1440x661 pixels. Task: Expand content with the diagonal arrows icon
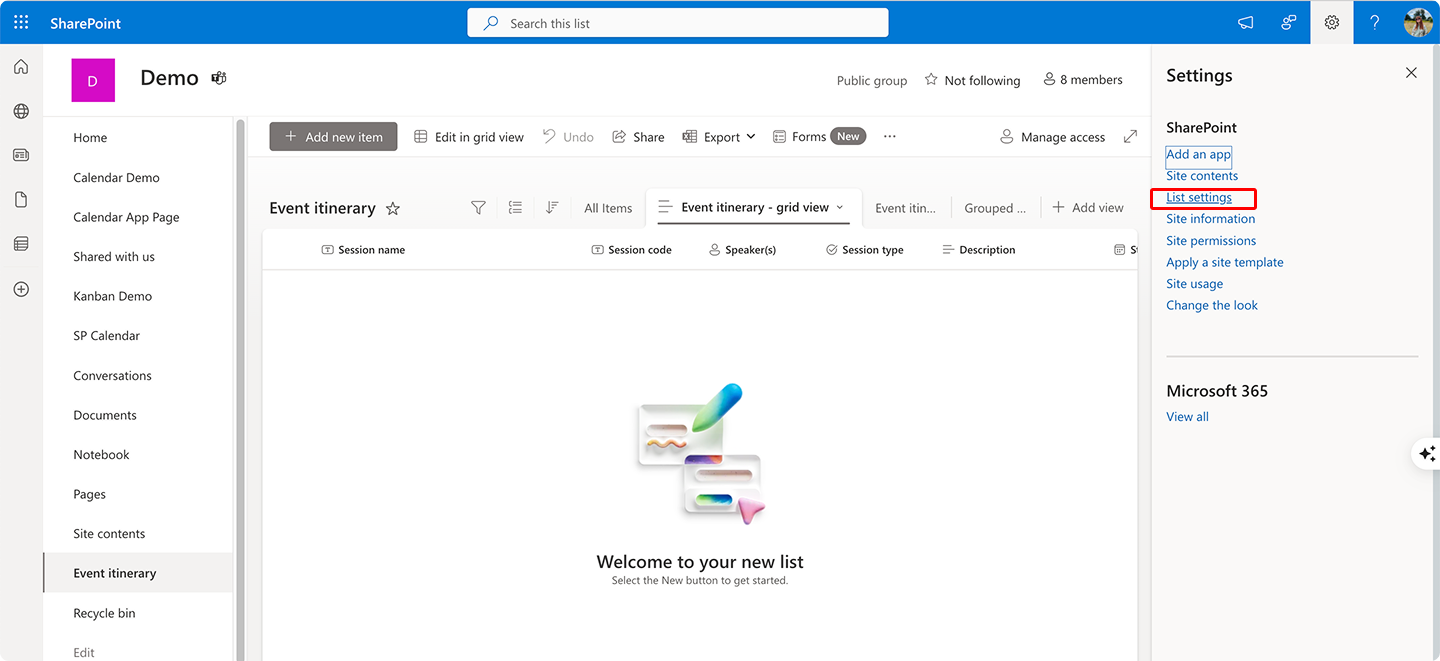coord(1130,136)
